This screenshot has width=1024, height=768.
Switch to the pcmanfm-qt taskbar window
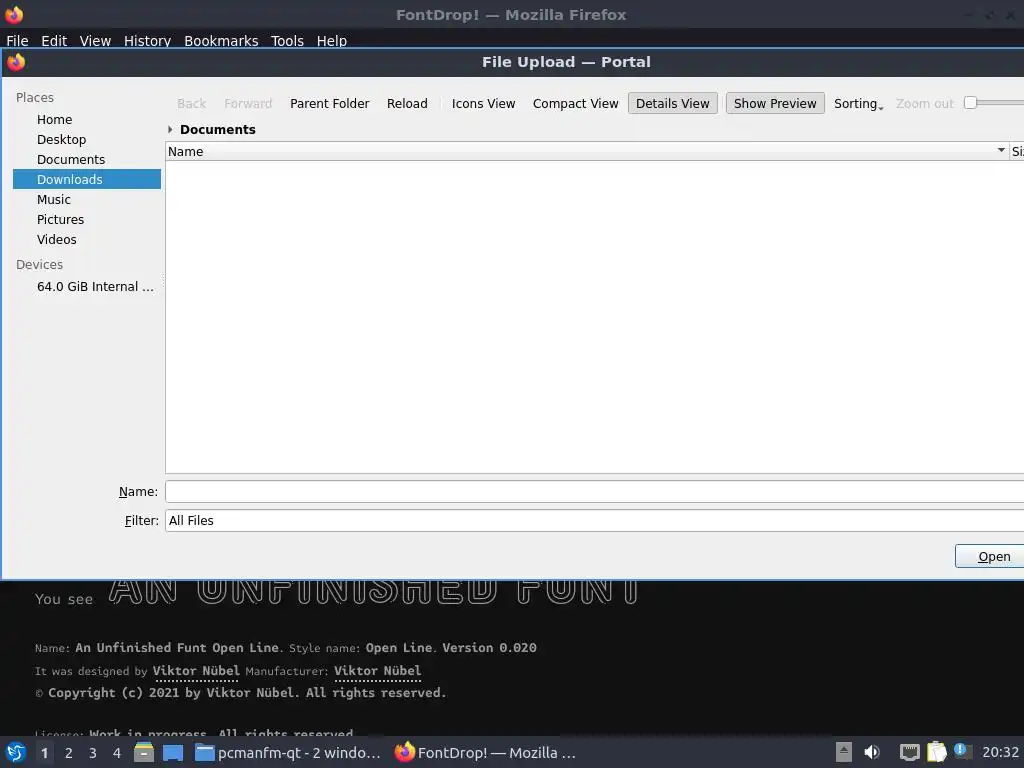point(288,752)
